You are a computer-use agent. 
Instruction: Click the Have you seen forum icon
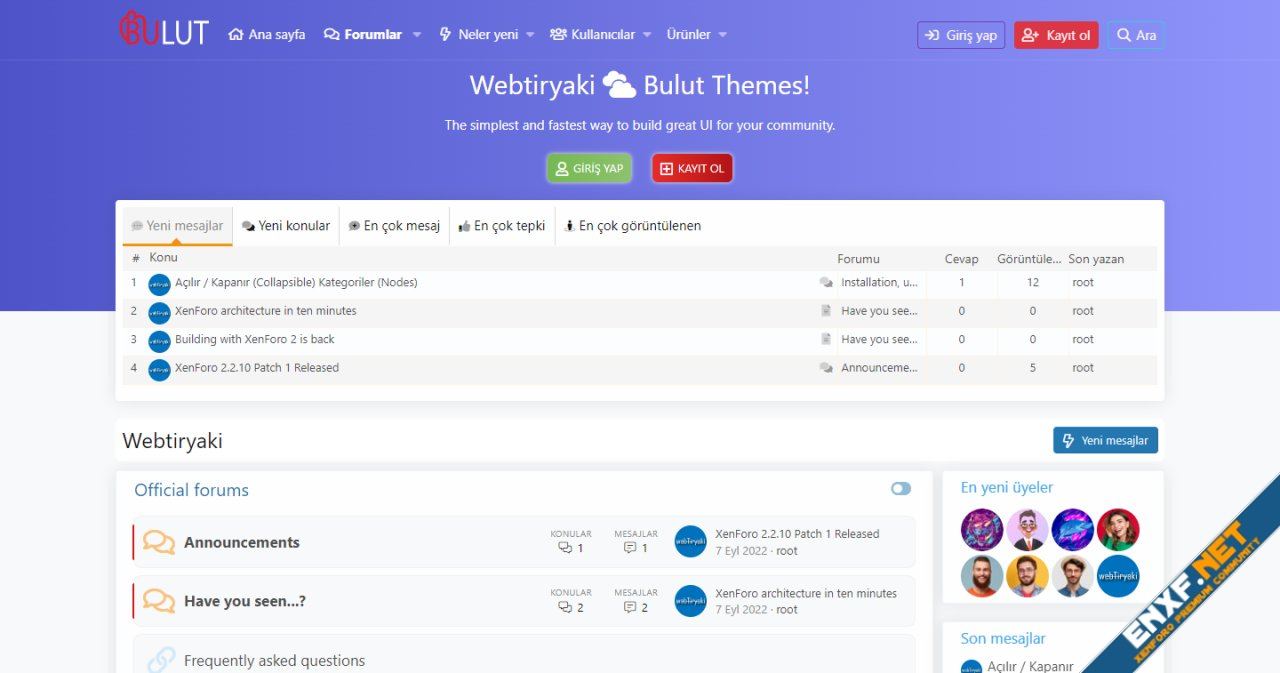158,601
